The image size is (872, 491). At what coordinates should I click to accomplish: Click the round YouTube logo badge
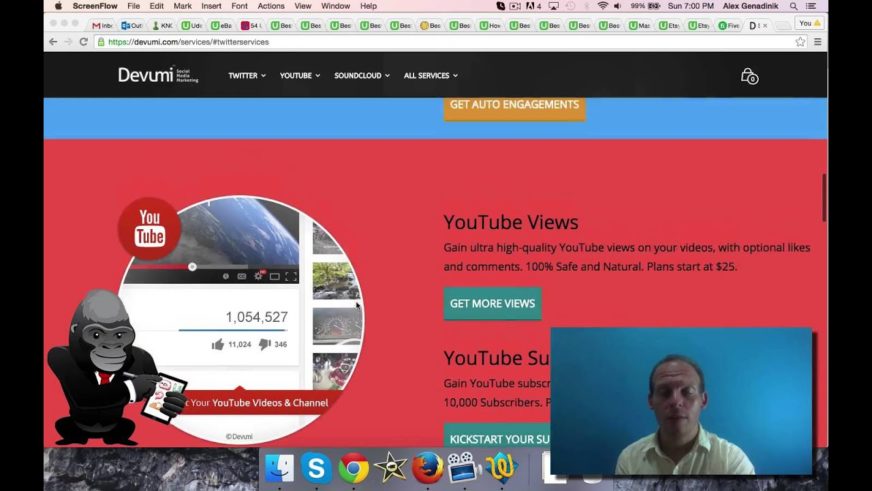[149, 228]
